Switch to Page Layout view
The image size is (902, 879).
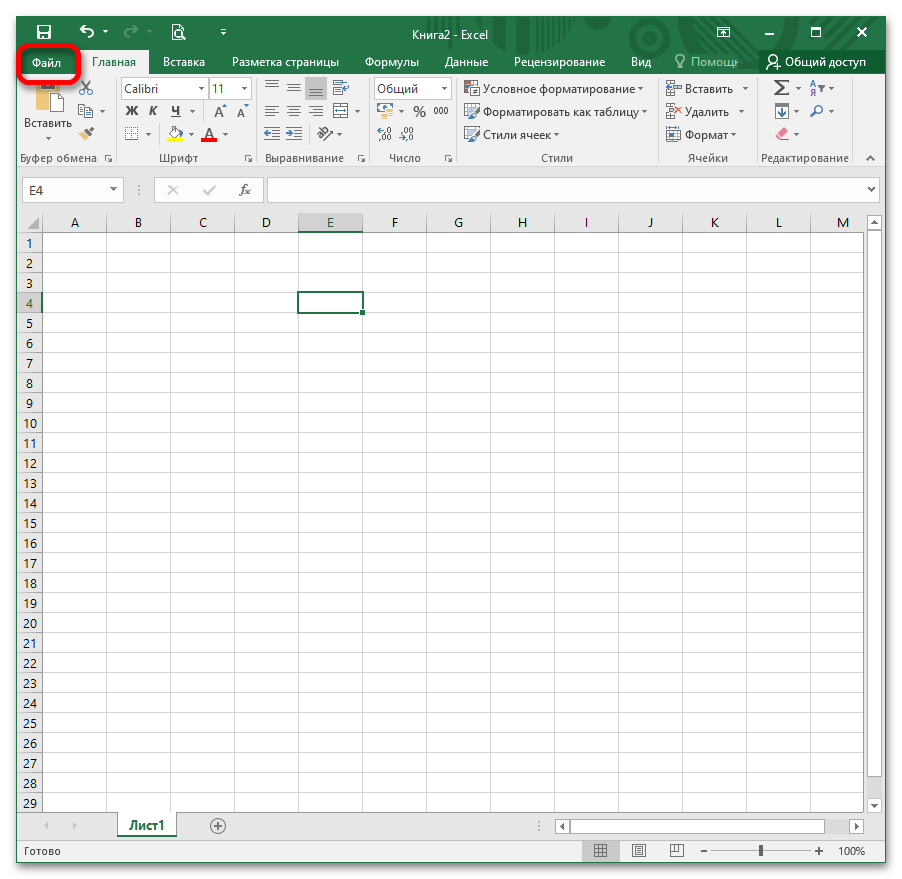(639, 851)
